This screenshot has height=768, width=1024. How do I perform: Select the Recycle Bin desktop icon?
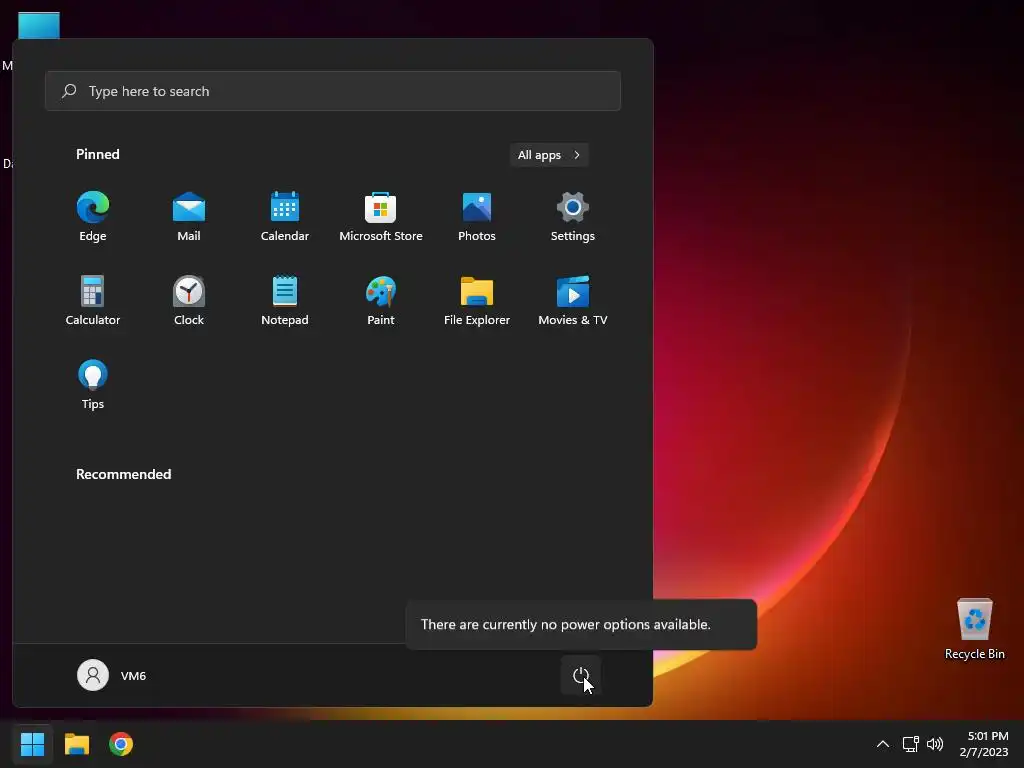(x=974, y=630)
